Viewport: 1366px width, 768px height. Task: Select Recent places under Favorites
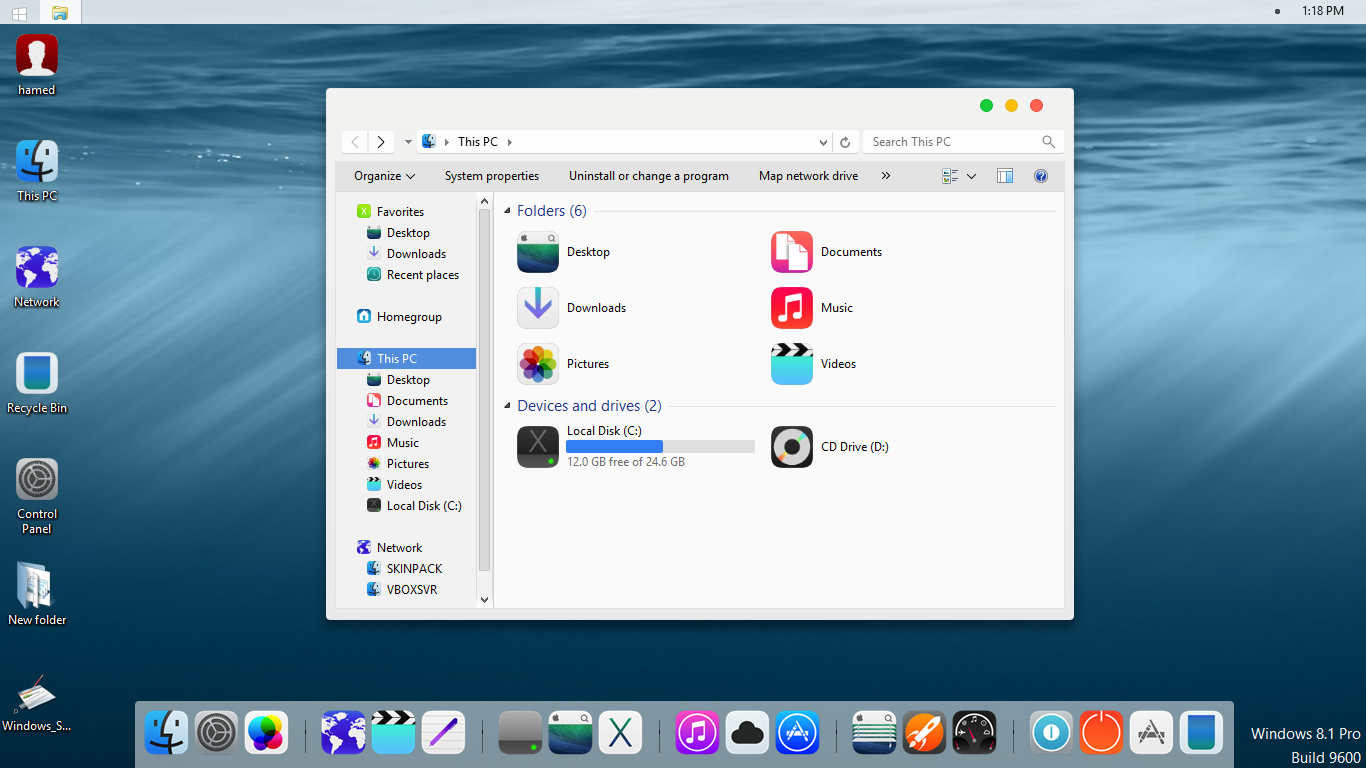click(422, 275)
